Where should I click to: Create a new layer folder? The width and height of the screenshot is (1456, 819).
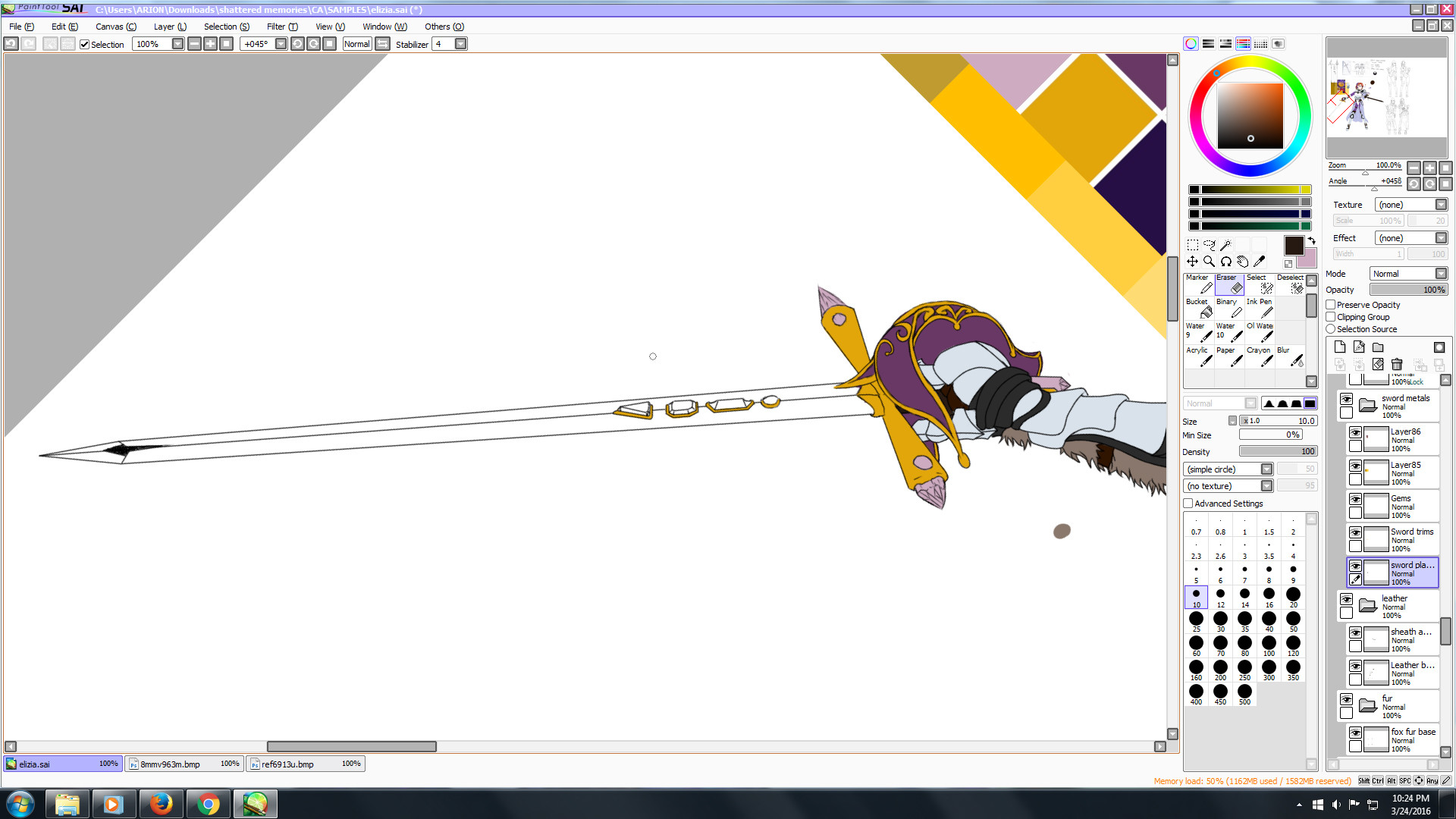click(1378, 347)
